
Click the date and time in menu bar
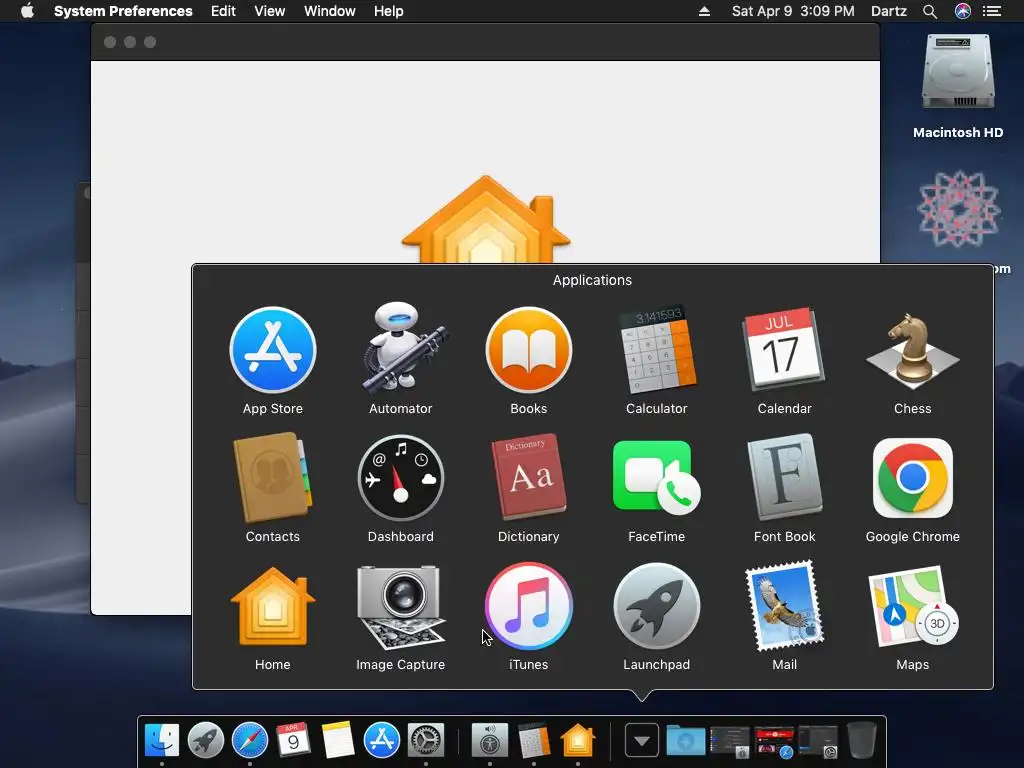coord(793,11)
